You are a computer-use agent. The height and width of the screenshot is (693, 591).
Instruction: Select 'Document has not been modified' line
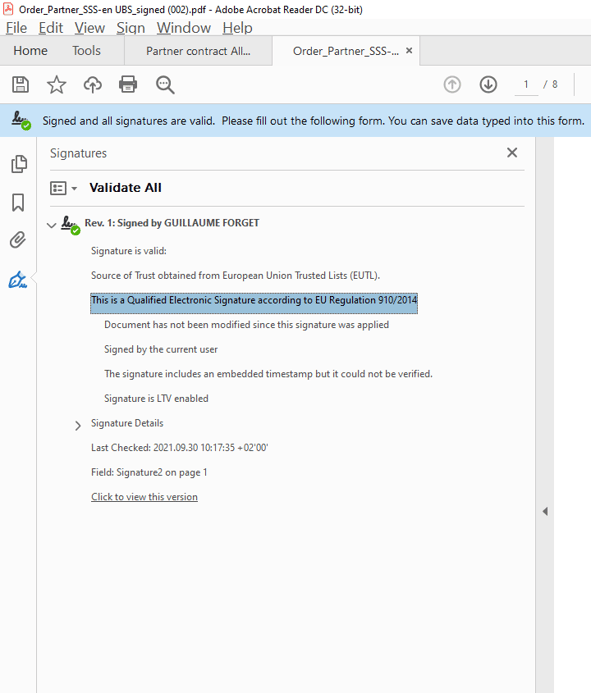(x=247, y=324)
